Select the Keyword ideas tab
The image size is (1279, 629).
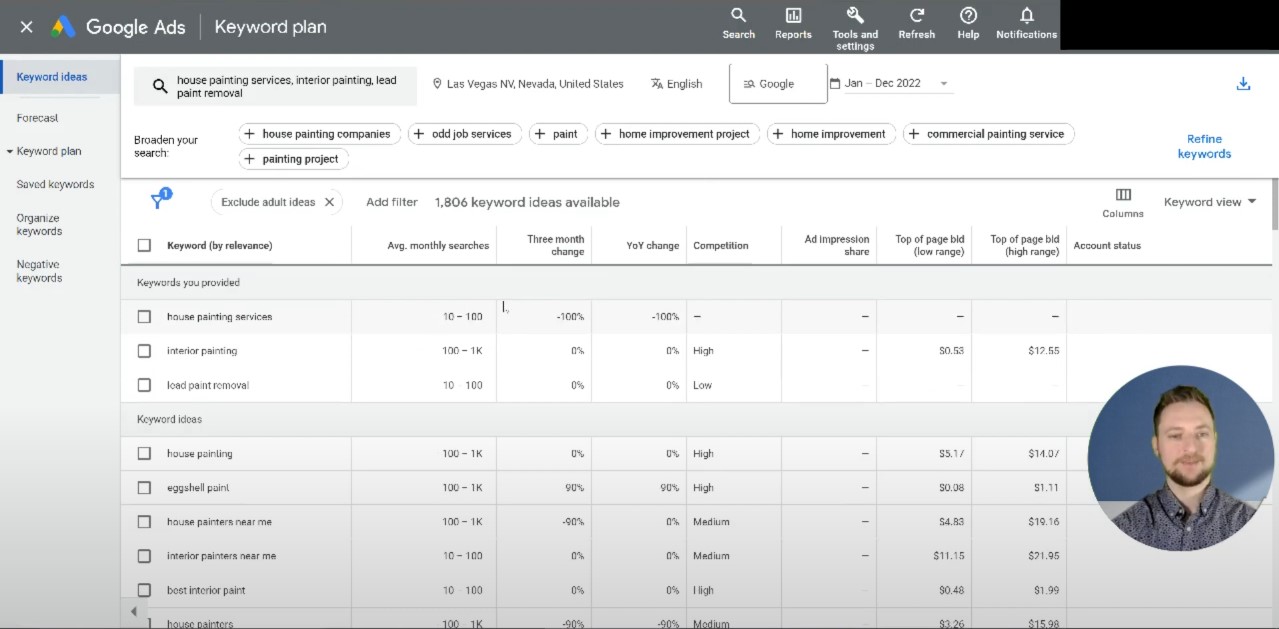click(x=52, y=77)
